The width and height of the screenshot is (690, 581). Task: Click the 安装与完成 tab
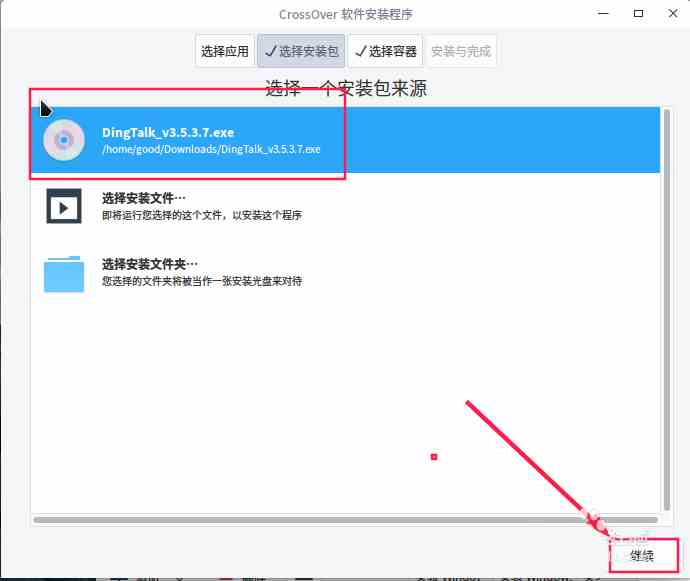click(x=461, y=51)
